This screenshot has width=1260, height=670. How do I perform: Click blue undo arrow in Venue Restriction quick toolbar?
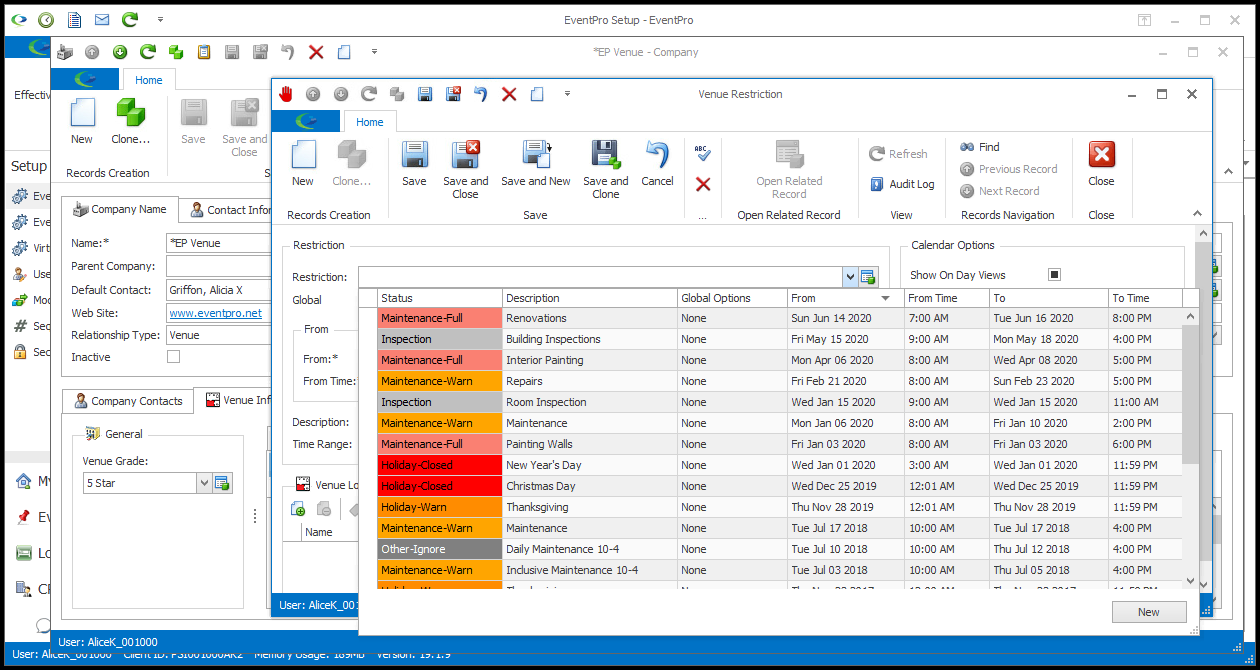[481, 94]
